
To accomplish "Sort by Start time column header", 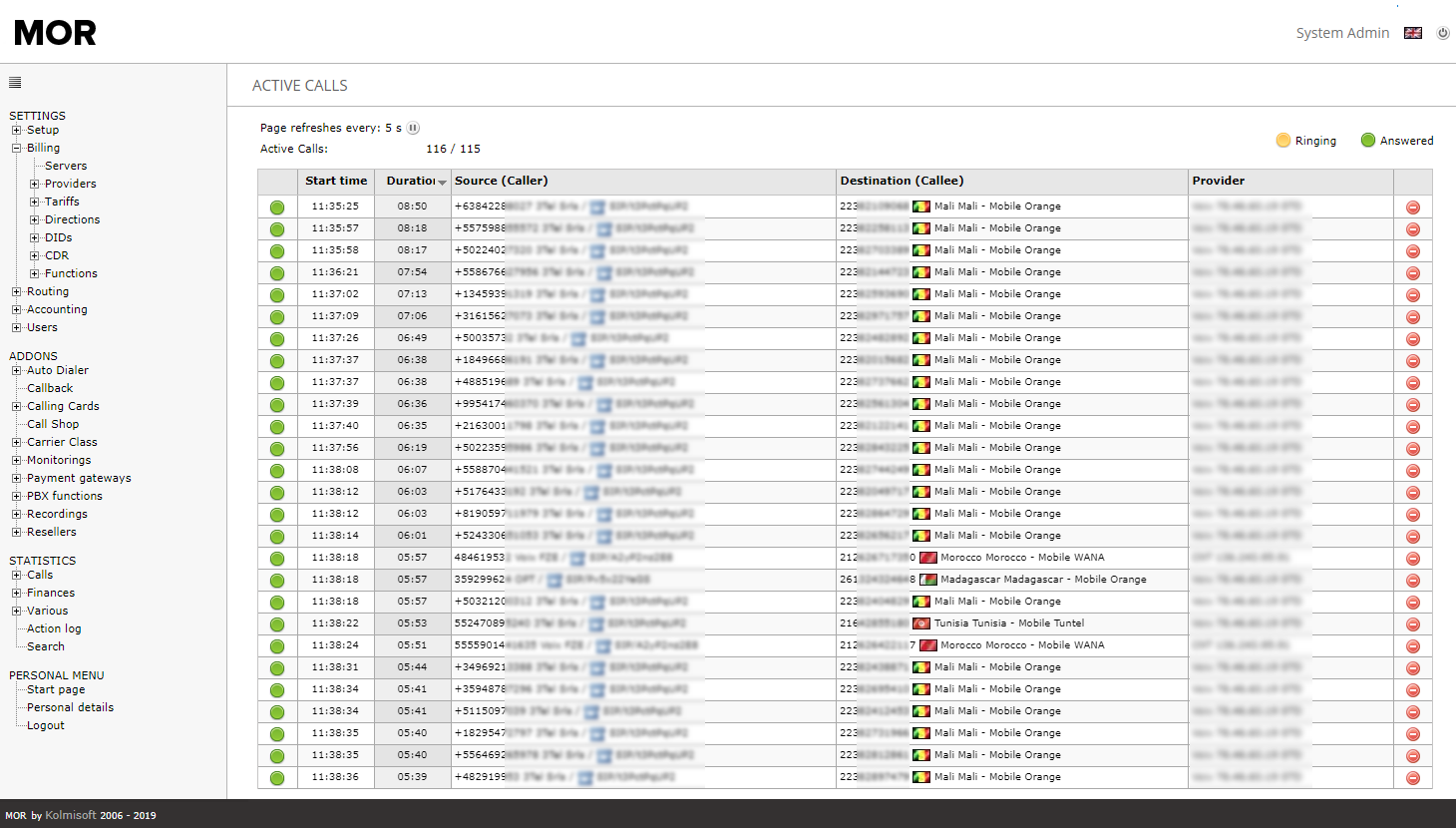I will point(336,181).
